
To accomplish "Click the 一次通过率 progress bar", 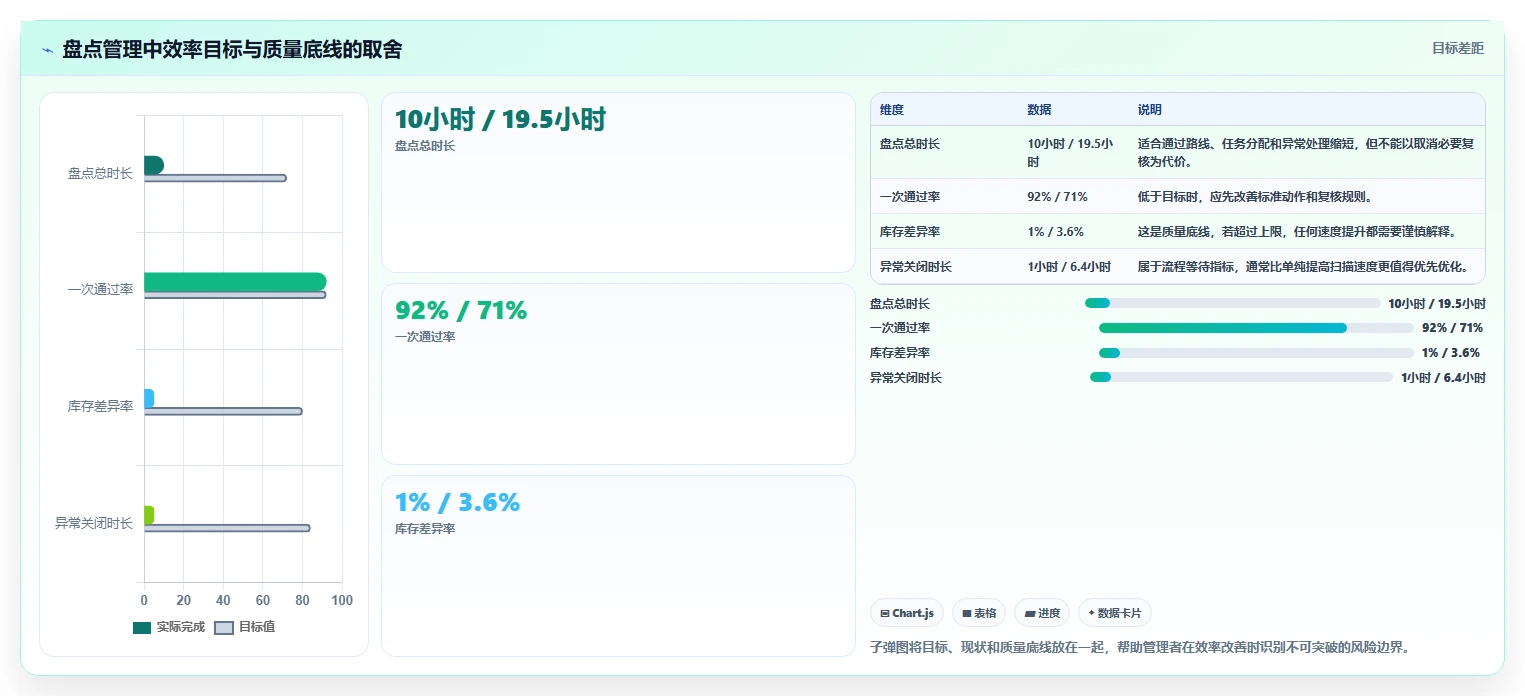I will (1256, 328).
